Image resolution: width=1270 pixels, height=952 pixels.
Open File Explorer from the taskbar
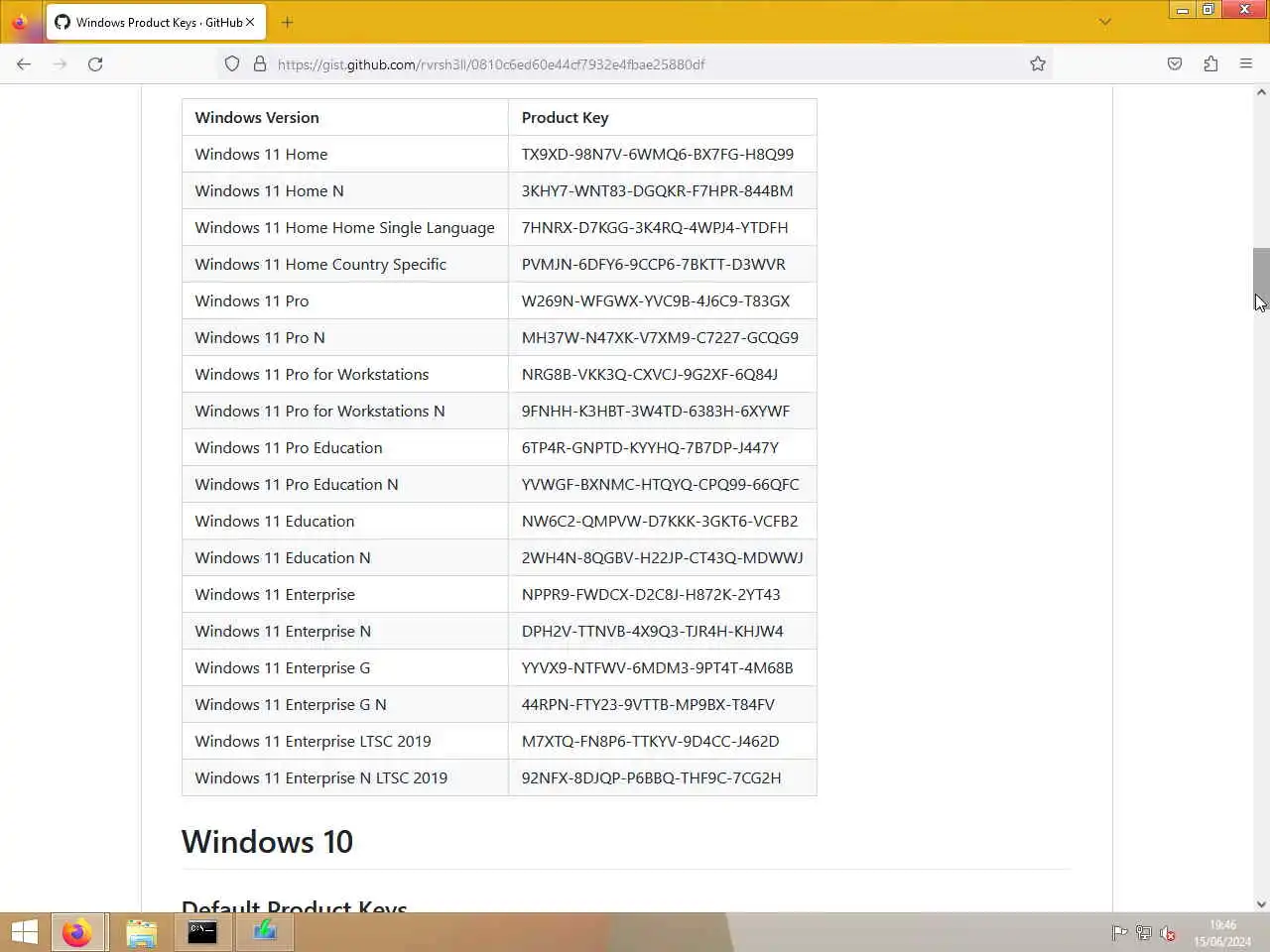point(142,932)
